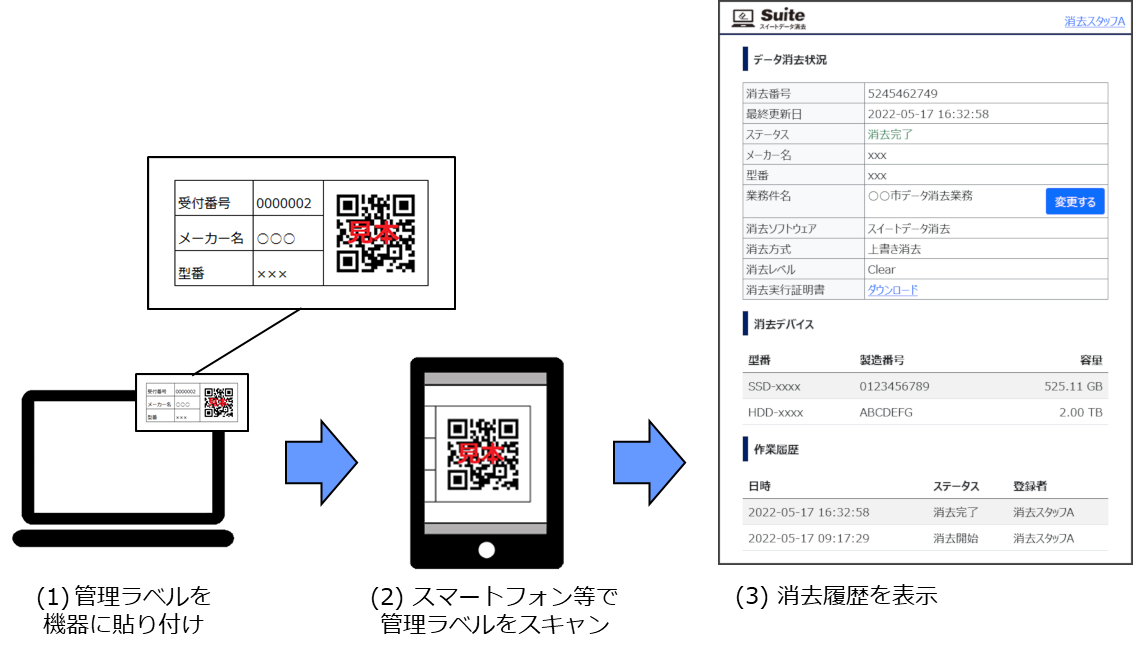Click 消去完了 in the work history table
The height and width of the screenshot is (655, 1133).
[955, 512]
